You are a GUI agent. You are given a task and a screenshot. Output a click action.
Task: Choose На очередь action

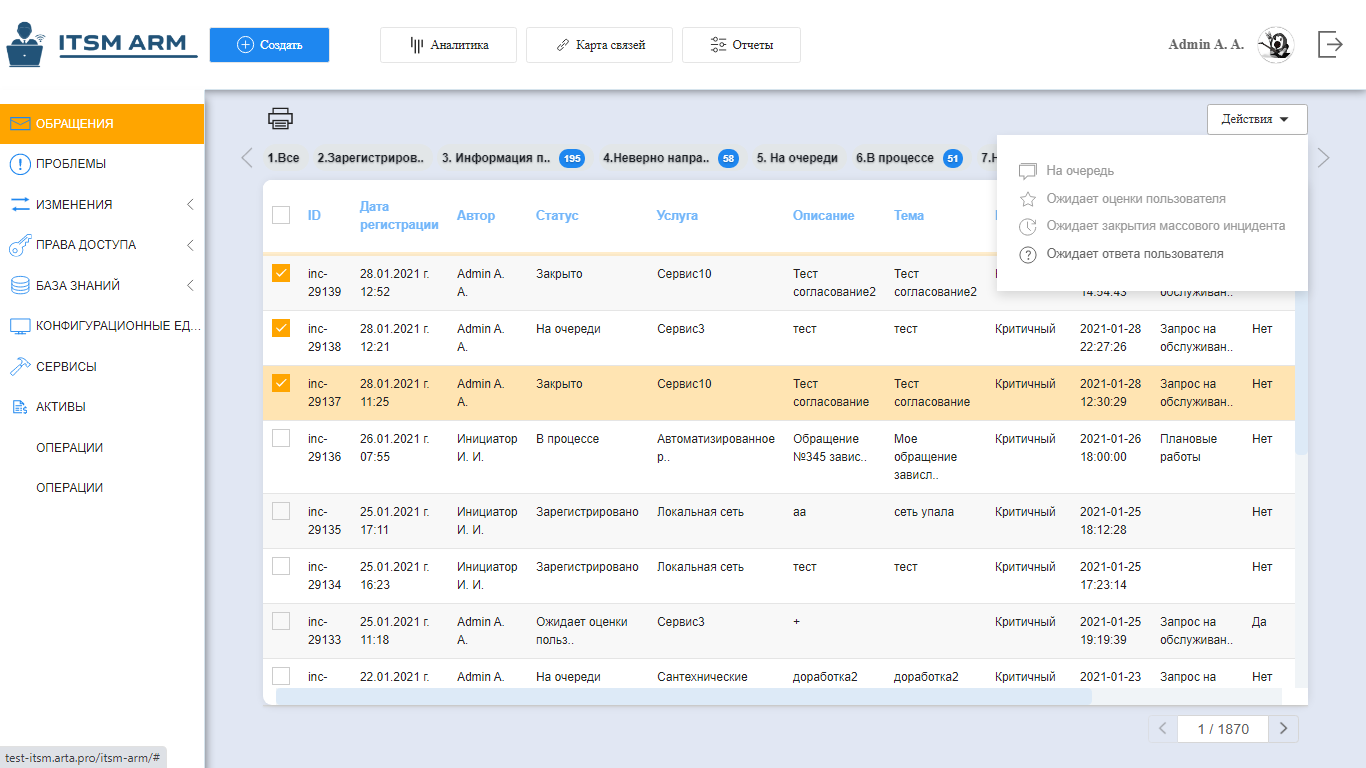point(1080,171)
